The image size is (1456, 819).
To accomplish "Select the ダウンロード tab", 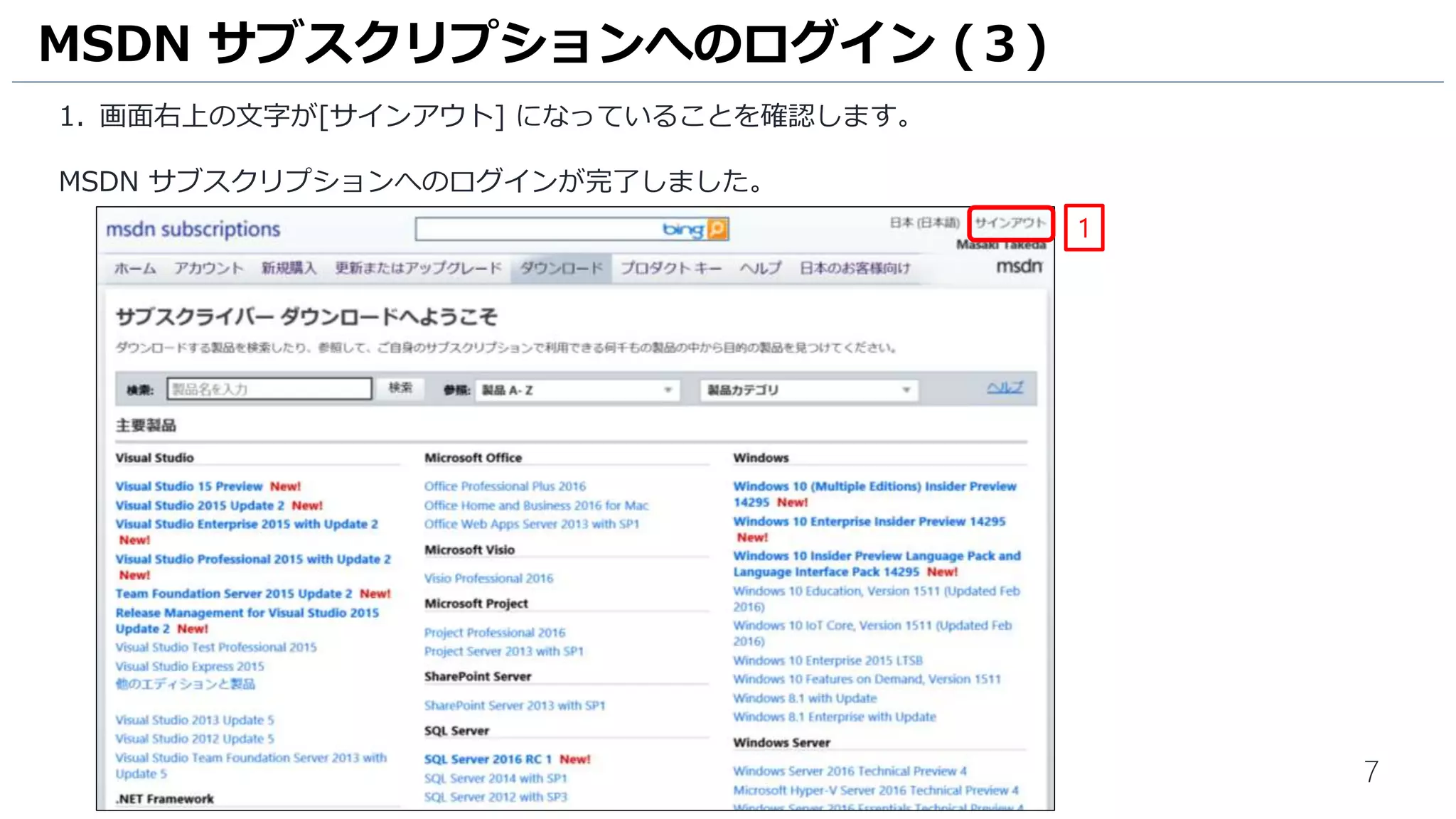I will [x=561, y=268].
